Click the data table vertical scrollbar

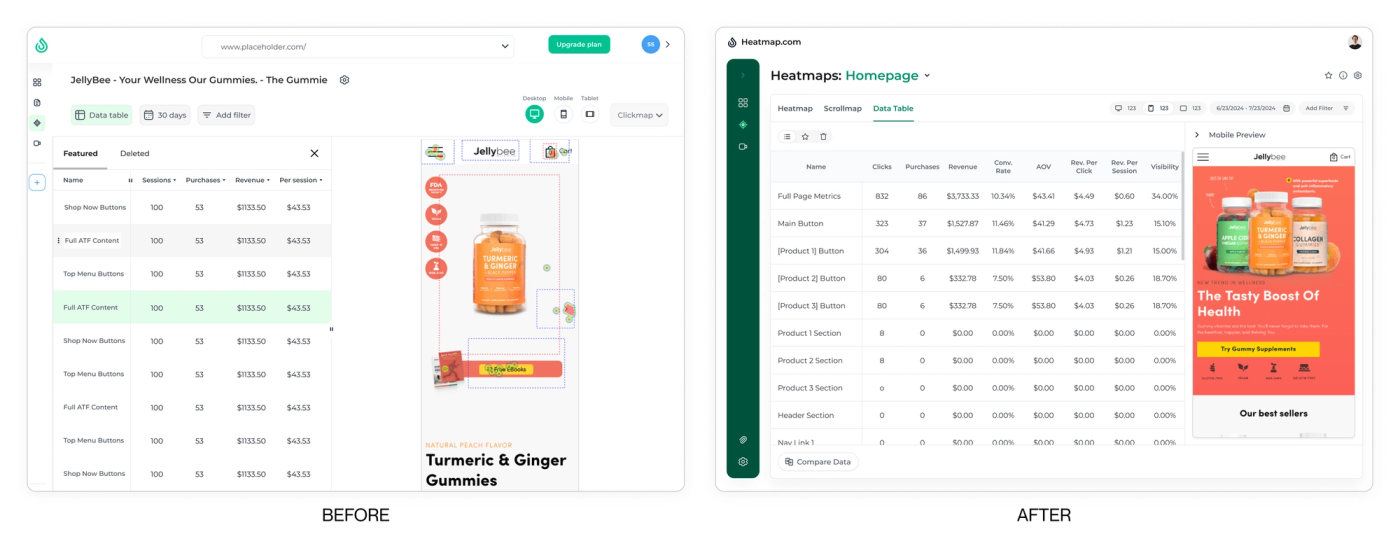(1183, 206)
